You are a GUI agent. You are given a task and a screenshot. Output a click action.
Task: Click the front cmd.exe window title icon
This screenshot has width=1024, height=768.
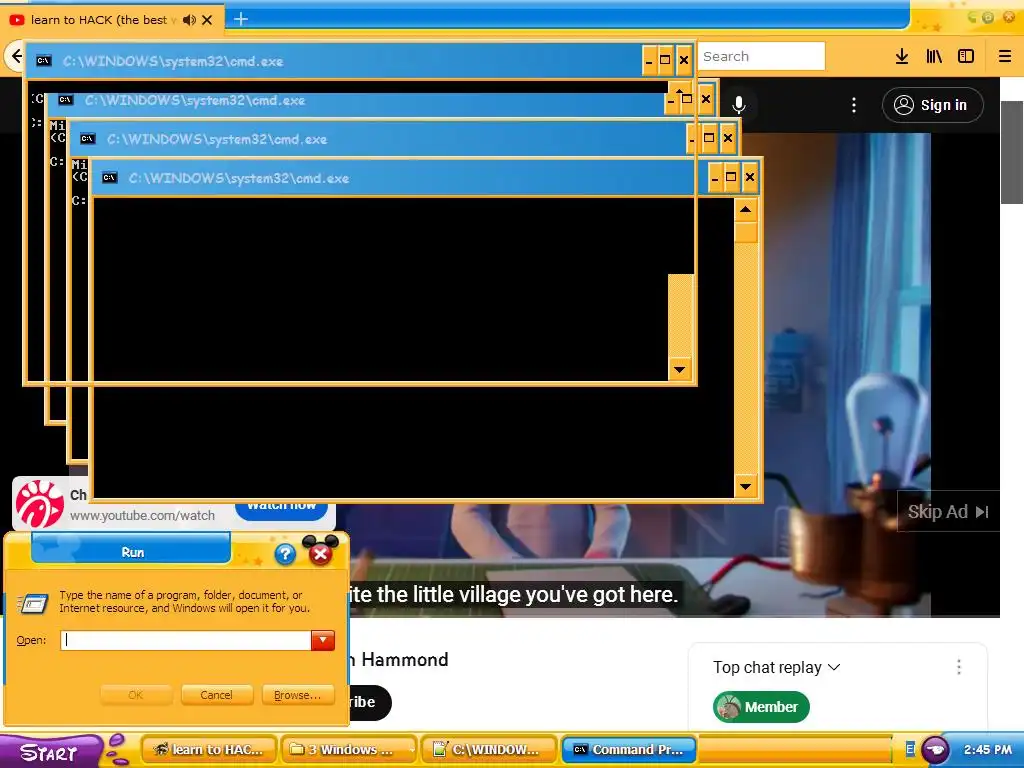(x=110, y=178)
